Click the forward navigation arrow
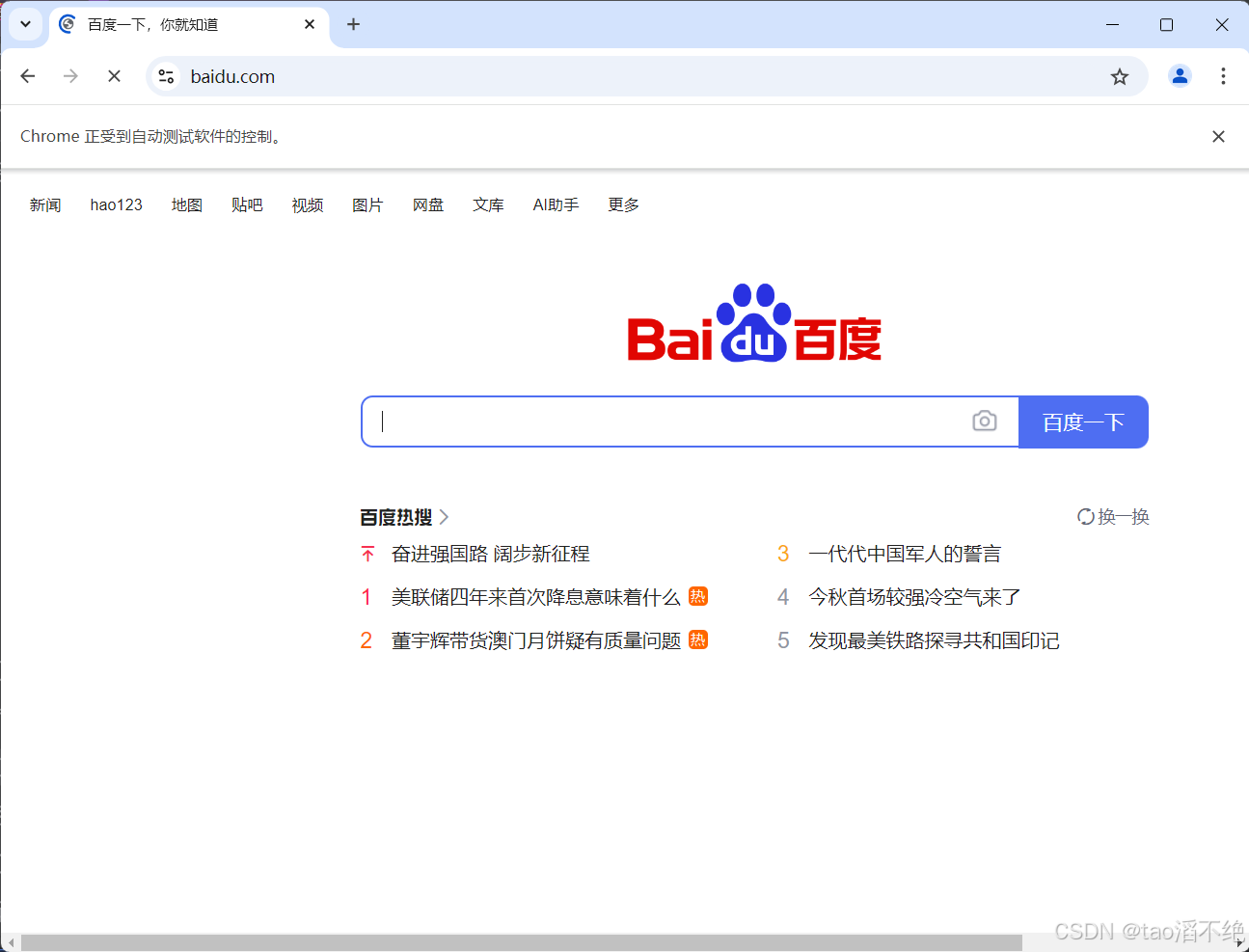Viewport: 1249px width, 952px height. (x=70, y=76)
